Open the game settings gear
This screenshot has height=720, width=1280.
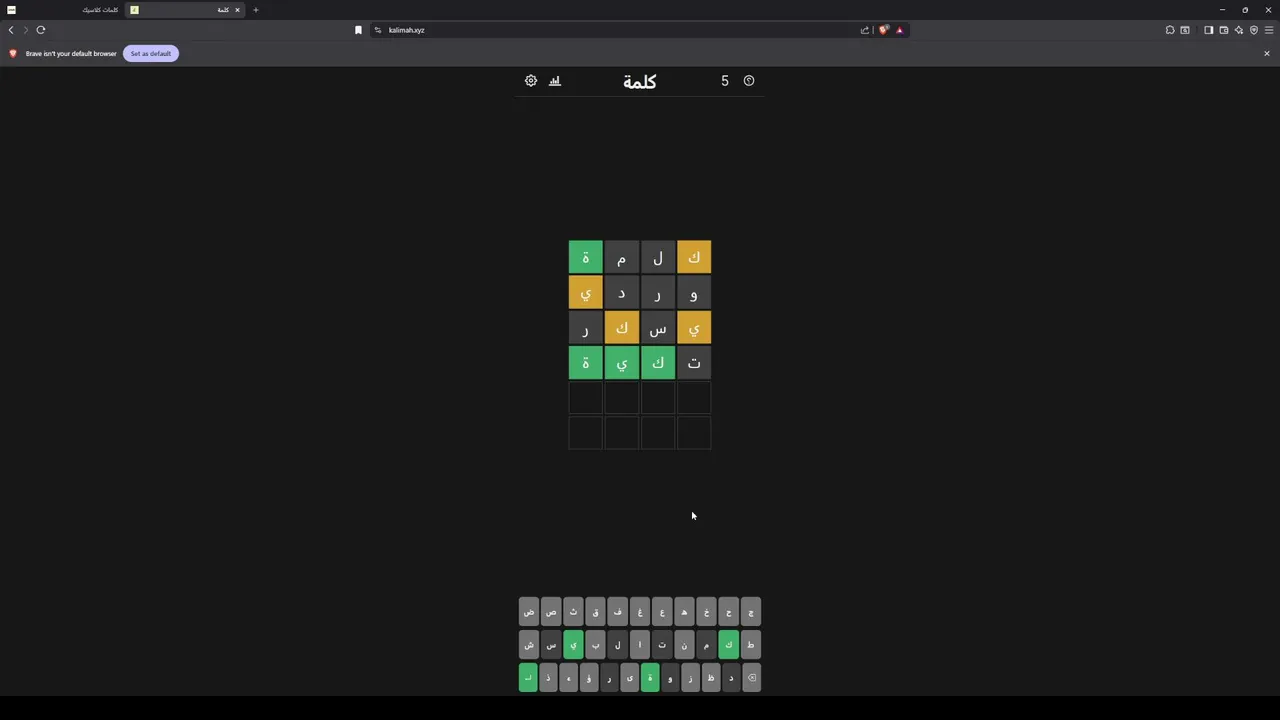tap(531, 81)
